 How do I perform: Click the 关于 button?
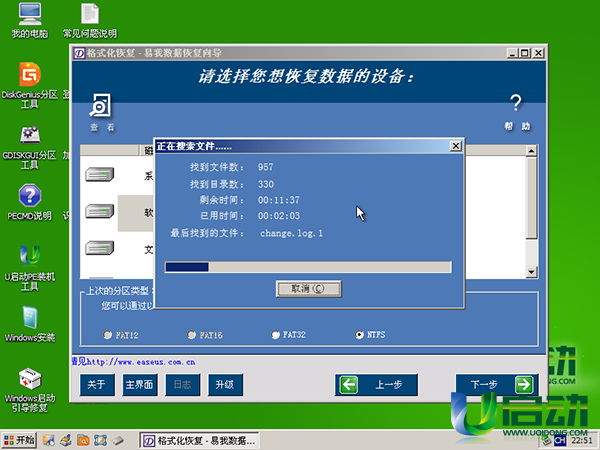97,385
